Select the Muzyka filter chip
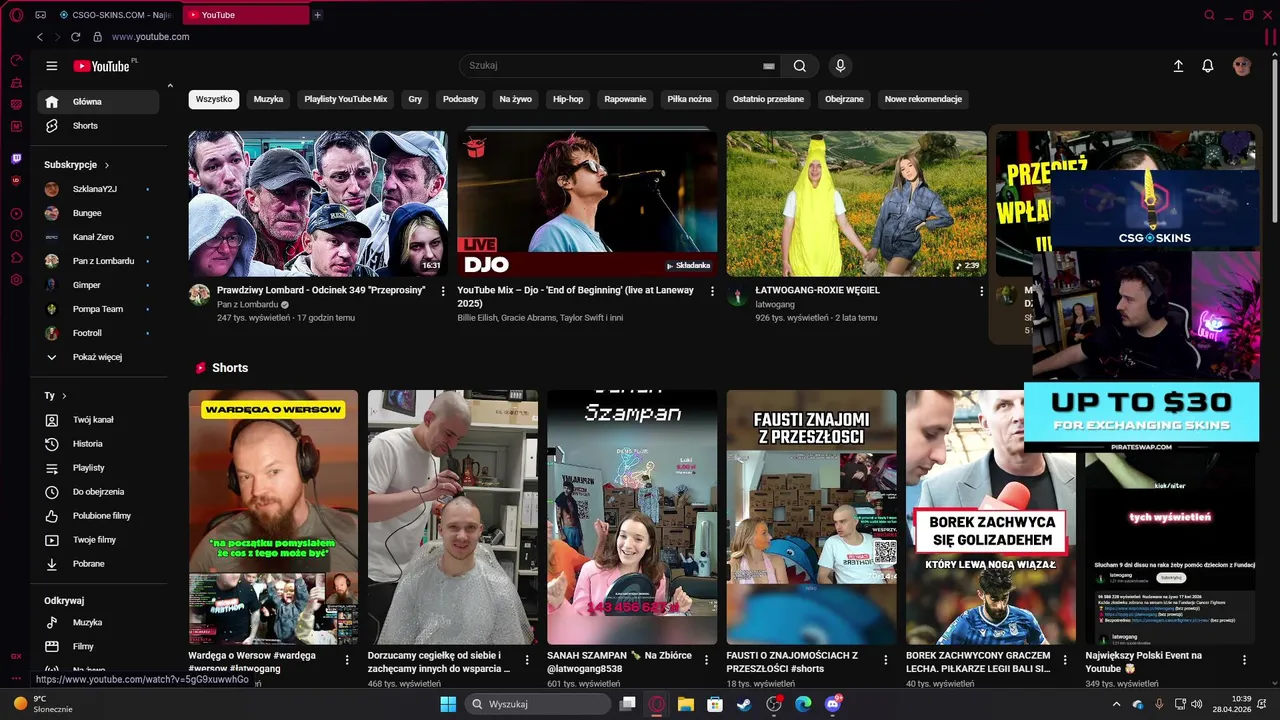The image size is (1280, 720). click(268, 99)
